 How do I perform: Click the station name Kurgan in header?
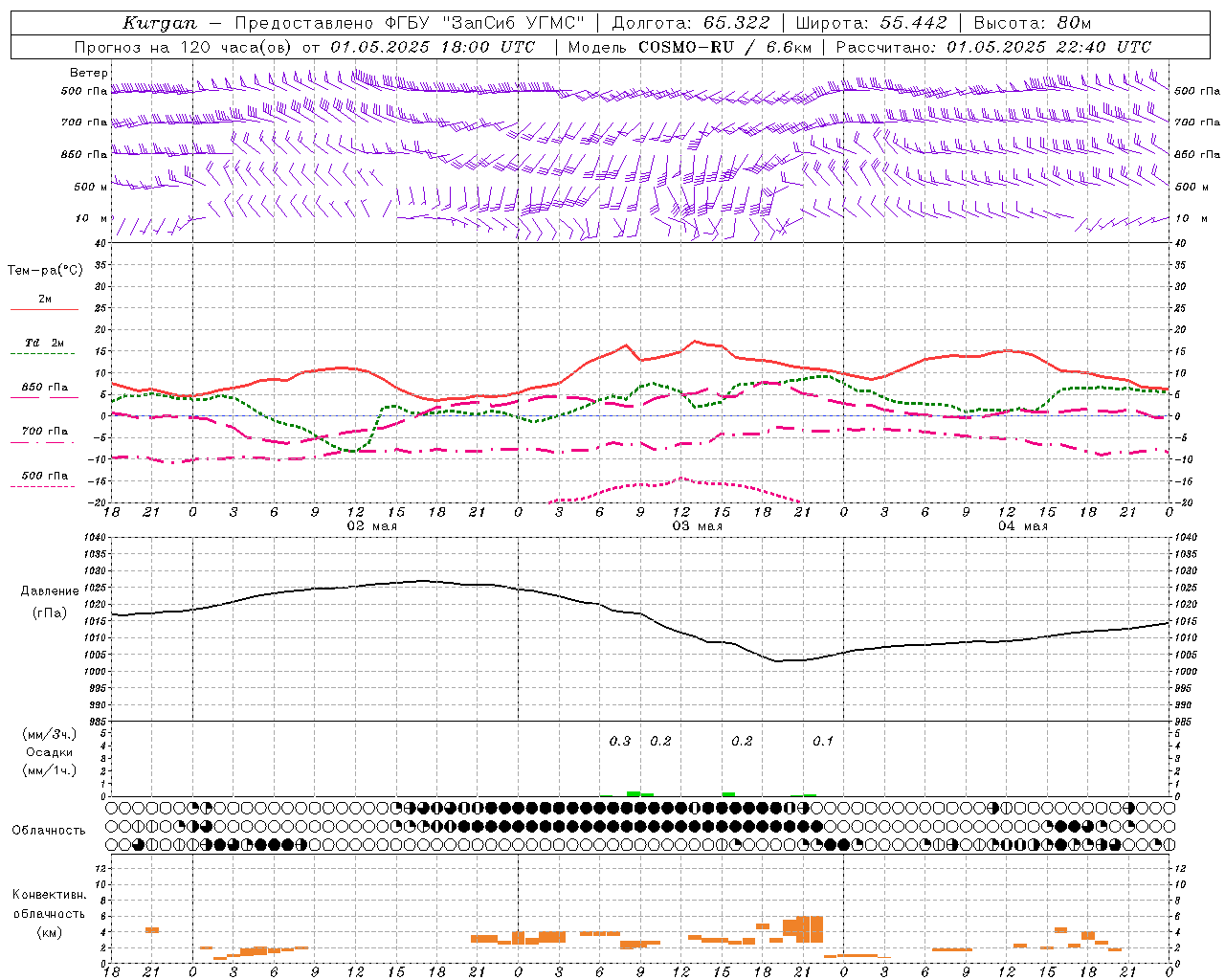pos(160,23)
